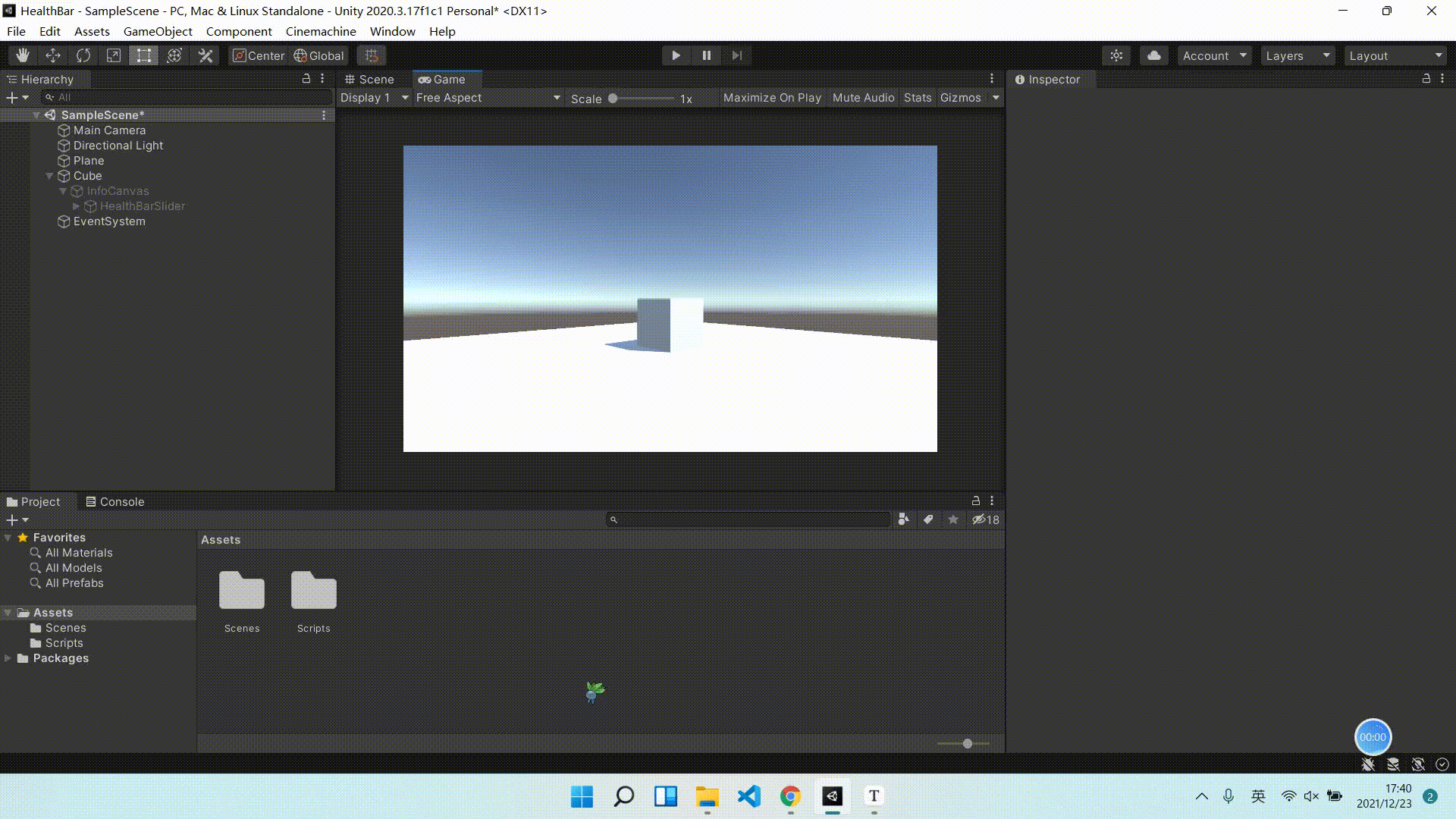Screen dimensions: 1456x819
Task: Collapse the InfoCanvas item
Action: [63, 191]
